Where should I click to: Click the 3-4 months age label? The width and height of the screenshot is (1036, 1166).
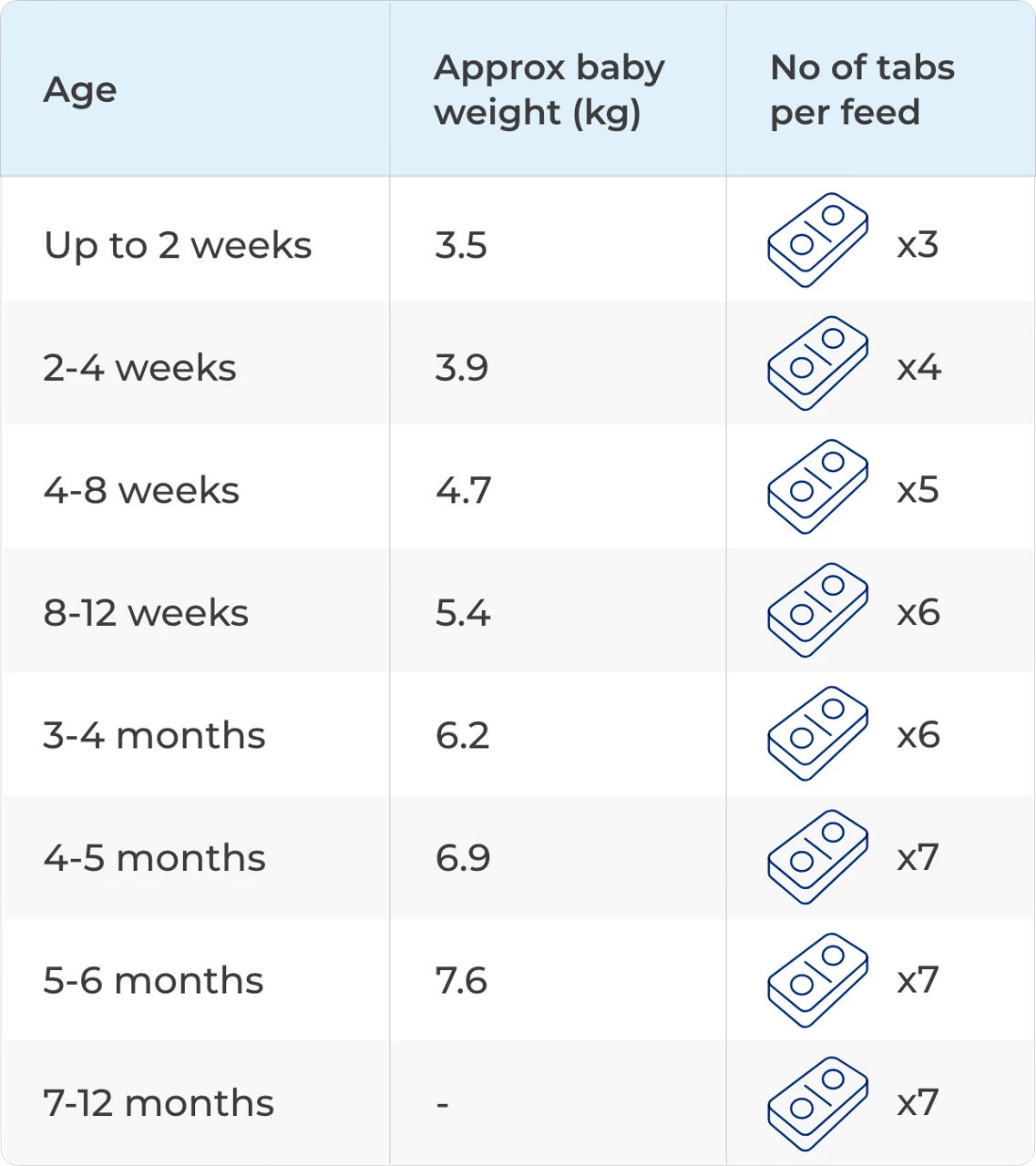pos(154,736)
